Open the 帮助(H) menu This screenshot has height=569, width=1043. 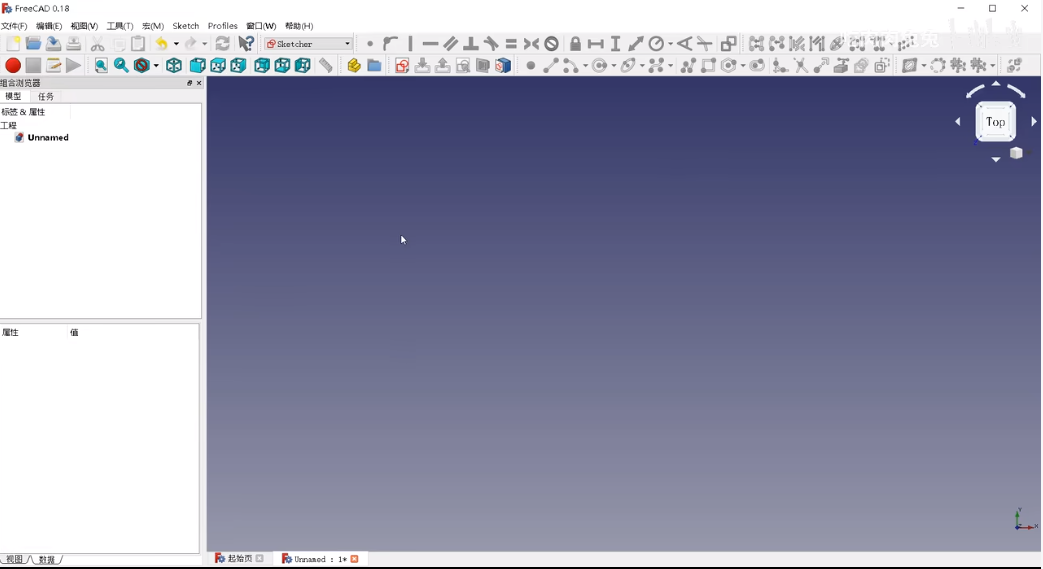pyautogui.click(x=299, y=26)
